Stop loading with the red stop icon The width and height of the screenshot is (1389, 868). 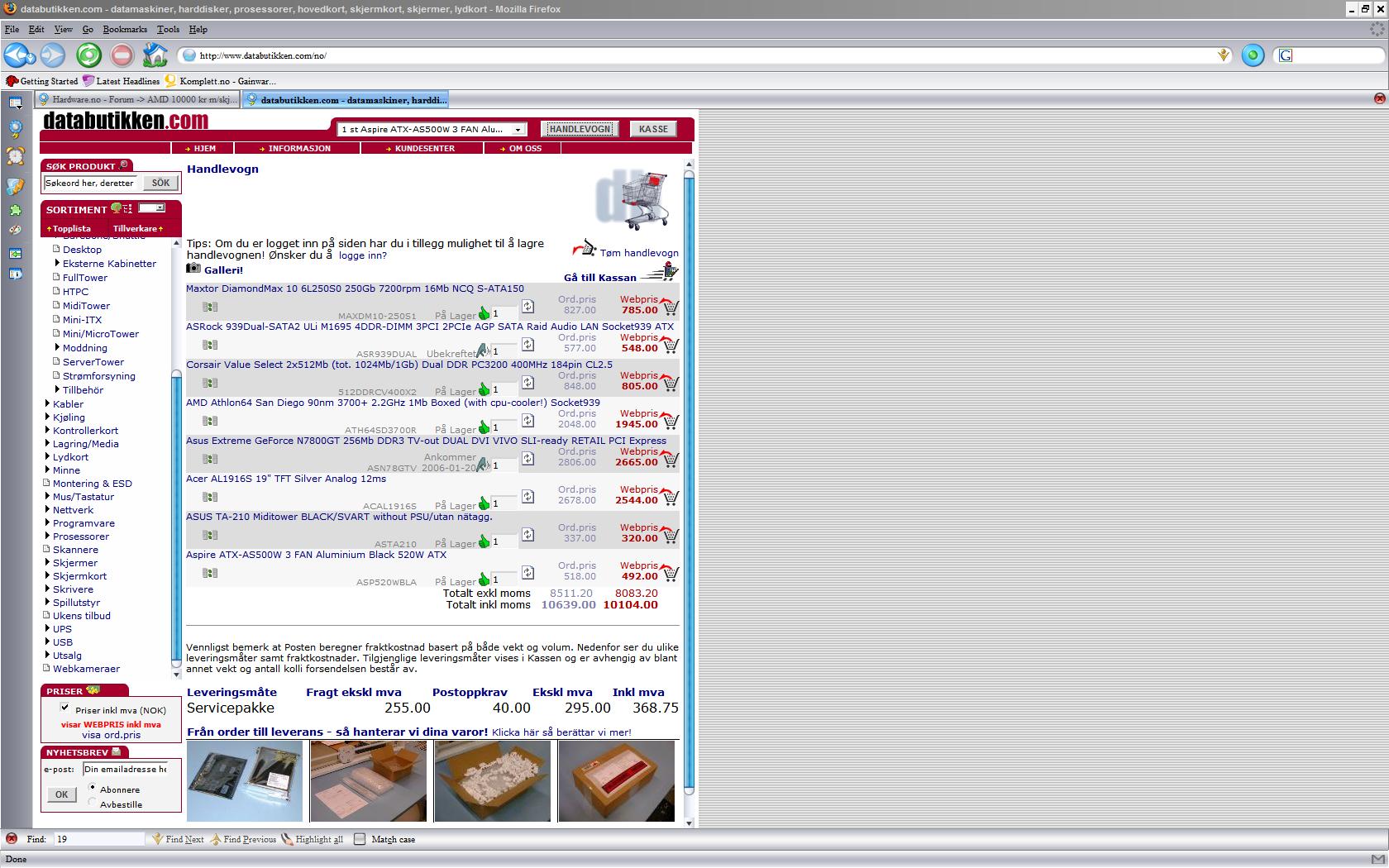(x=122, y=55)
